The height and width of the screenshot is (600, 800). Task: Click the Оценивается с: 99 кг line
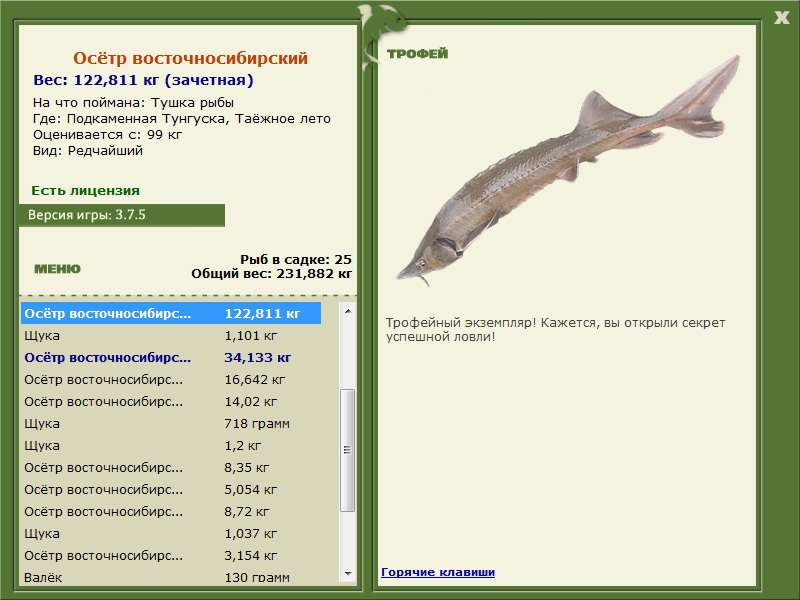pyautogui.click(x=107, y=135)
